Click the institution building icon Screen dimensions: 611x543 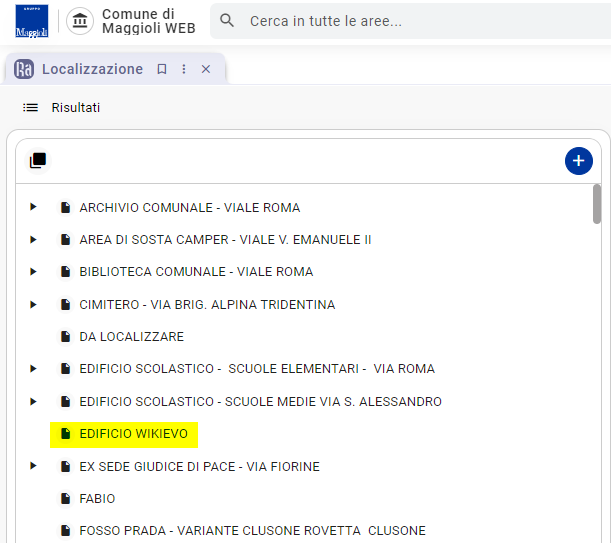coord(80,21)
